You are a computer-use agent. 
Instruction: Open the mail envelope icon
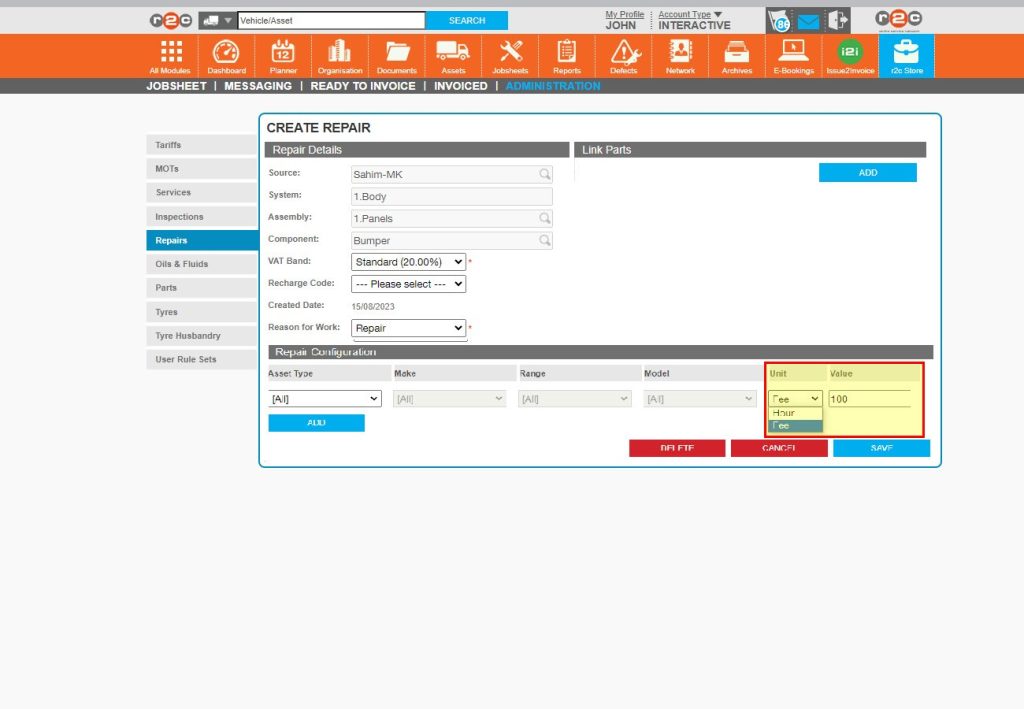[808, 22]
